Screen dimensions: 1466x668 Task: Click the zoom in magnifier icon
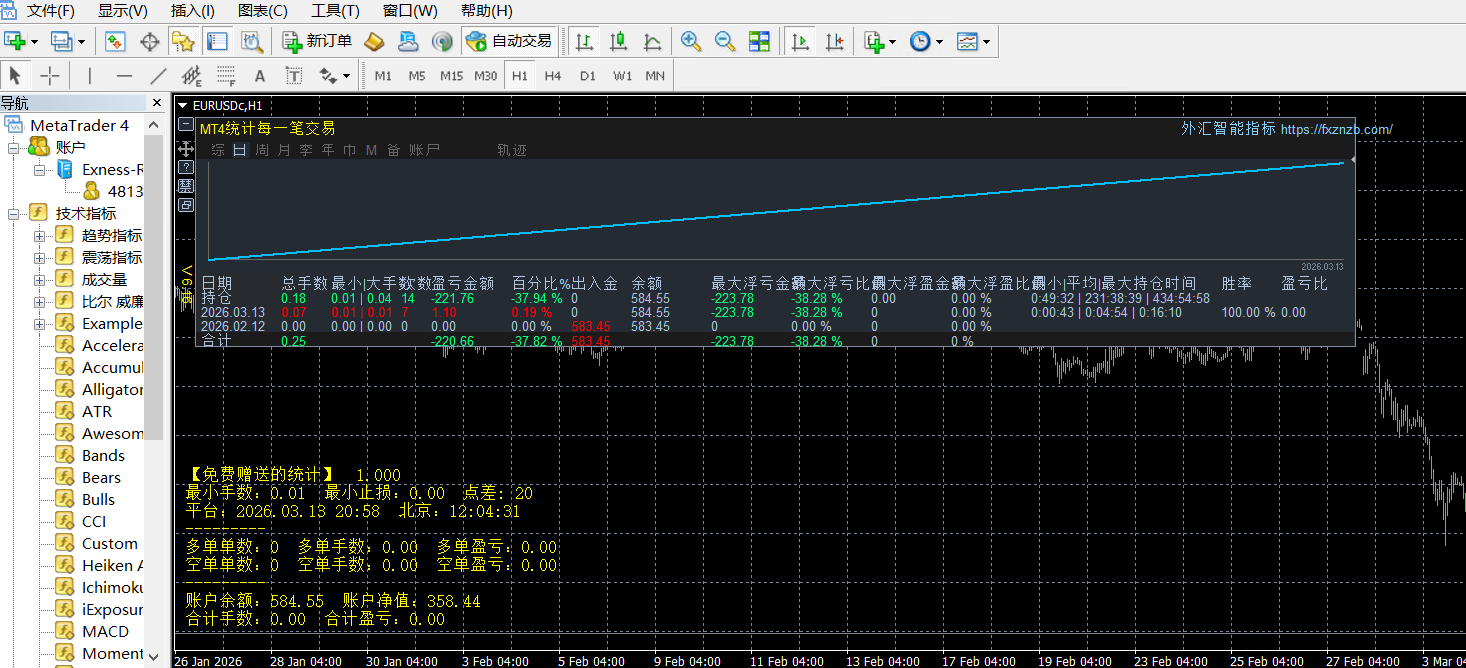[x=690, y=41]
